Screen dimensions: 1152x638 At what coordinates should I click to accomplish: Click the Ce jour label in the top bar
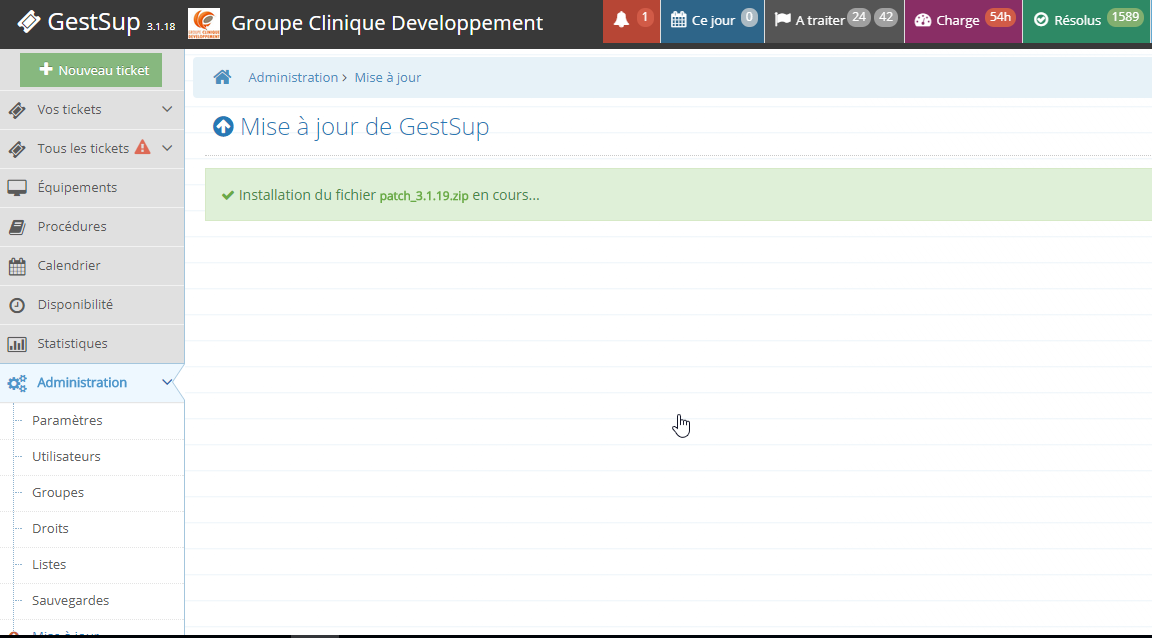(x=713, y=21)
